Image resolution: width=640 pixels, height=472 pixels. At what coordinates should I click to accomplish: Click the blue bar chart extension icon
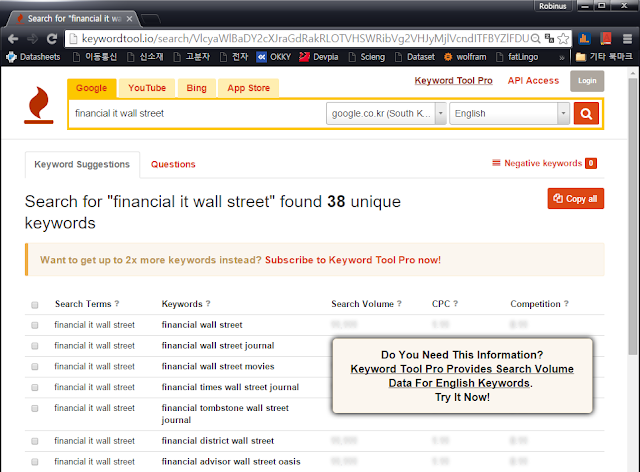[584, 39]
